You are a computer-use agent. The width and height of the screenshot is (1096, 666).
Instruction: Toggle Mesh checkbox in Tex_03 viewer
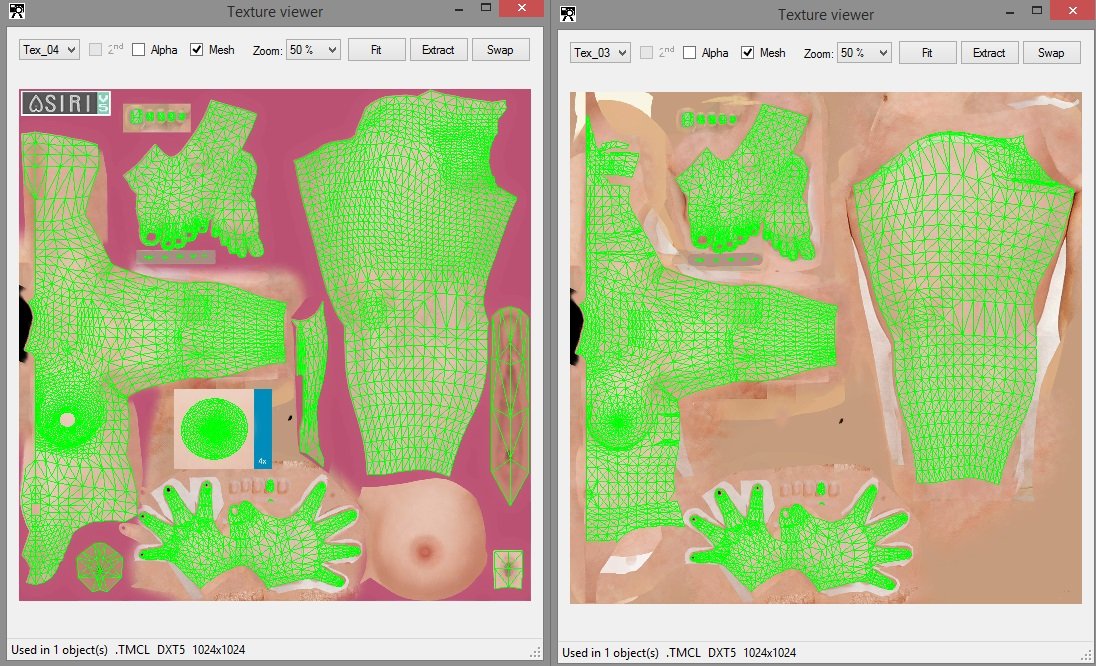[747, 52]
